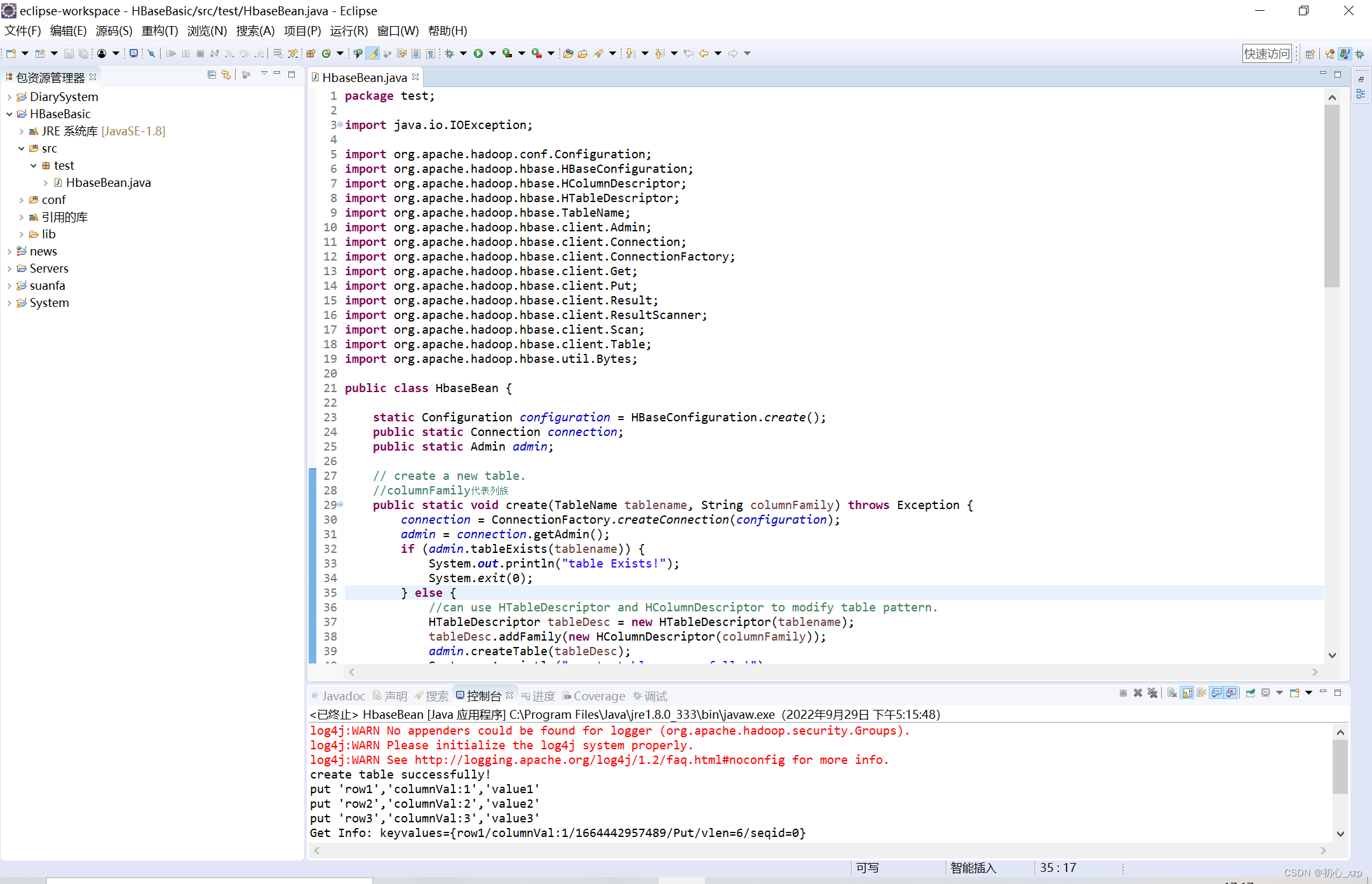Click the Save icon in toolbar
The height and width of the screenshot is (884, 1372).
click(x=69, y=53)
